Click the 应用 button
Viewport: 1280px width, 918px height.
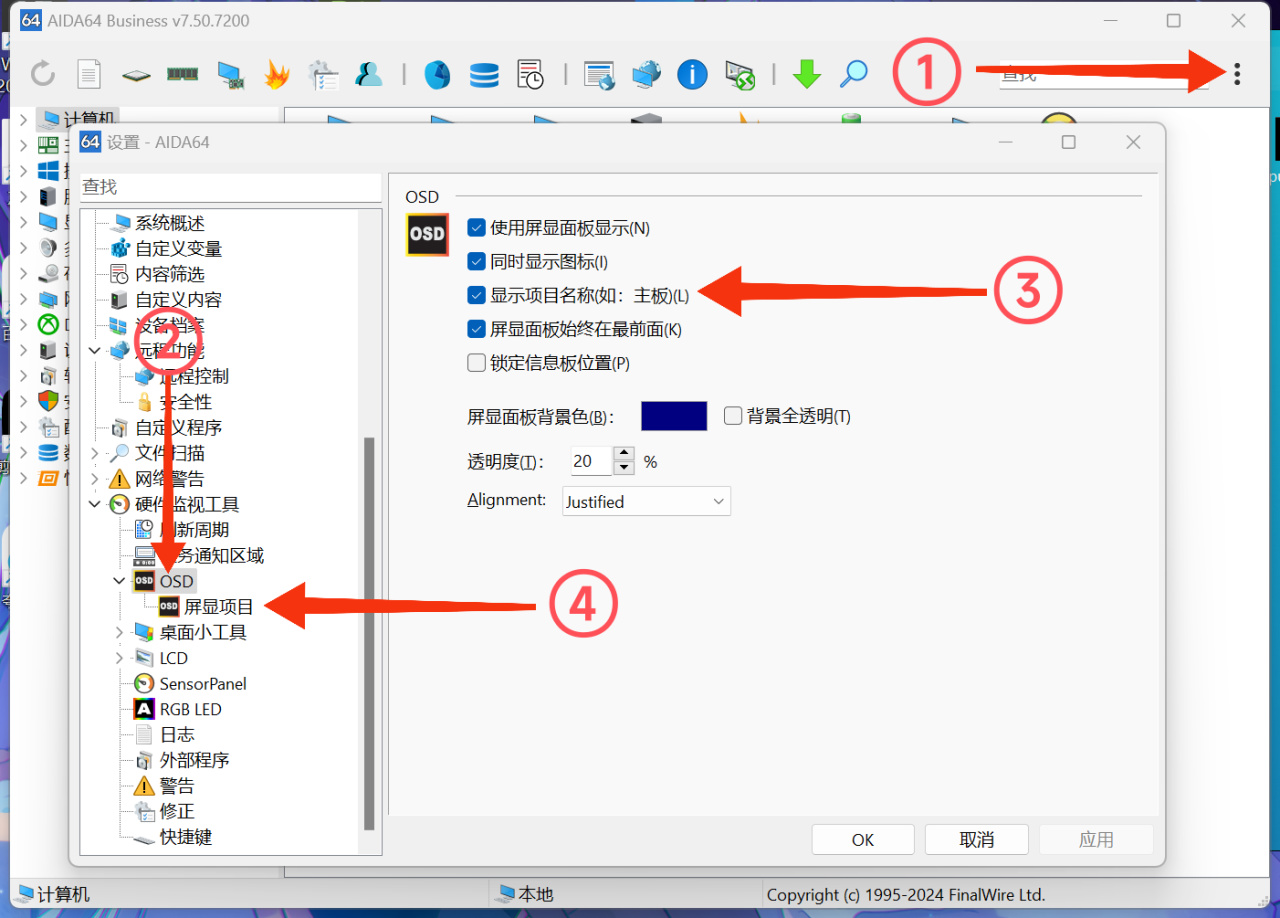point(1096,840)
